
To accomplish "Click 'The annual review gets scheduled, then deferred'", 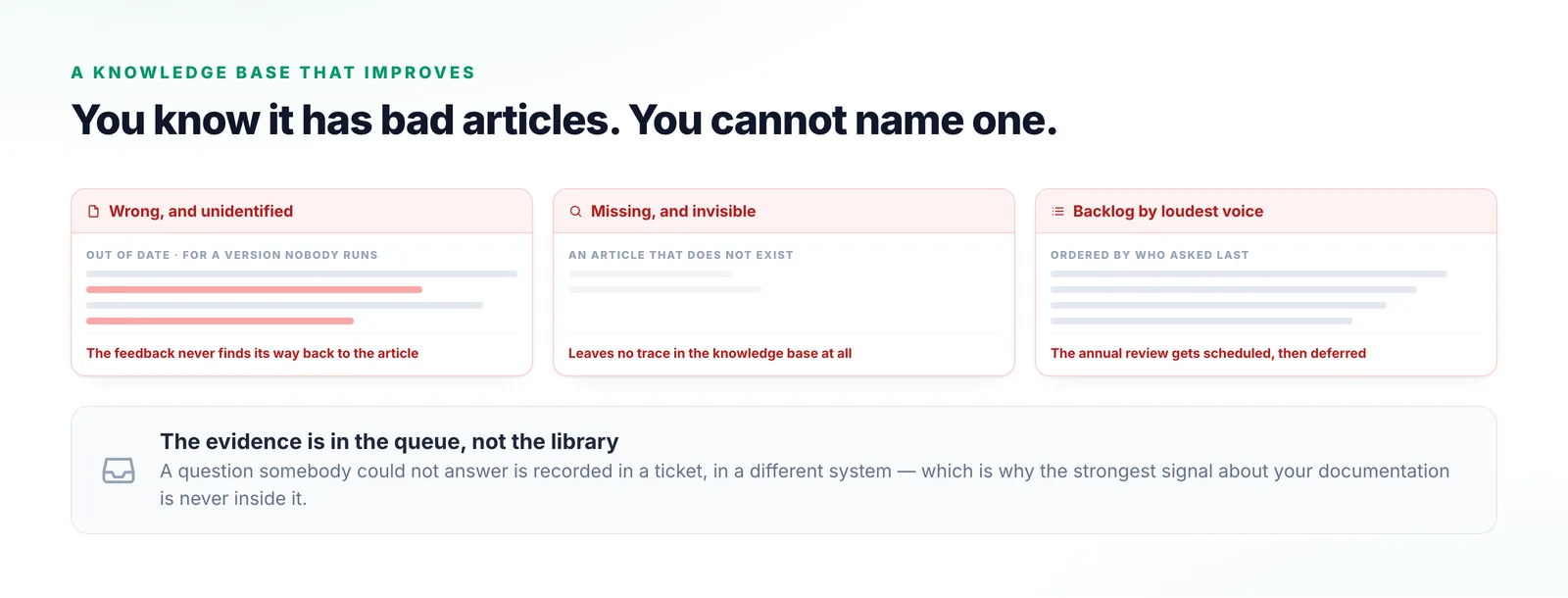I will (x=1208, y=353).
